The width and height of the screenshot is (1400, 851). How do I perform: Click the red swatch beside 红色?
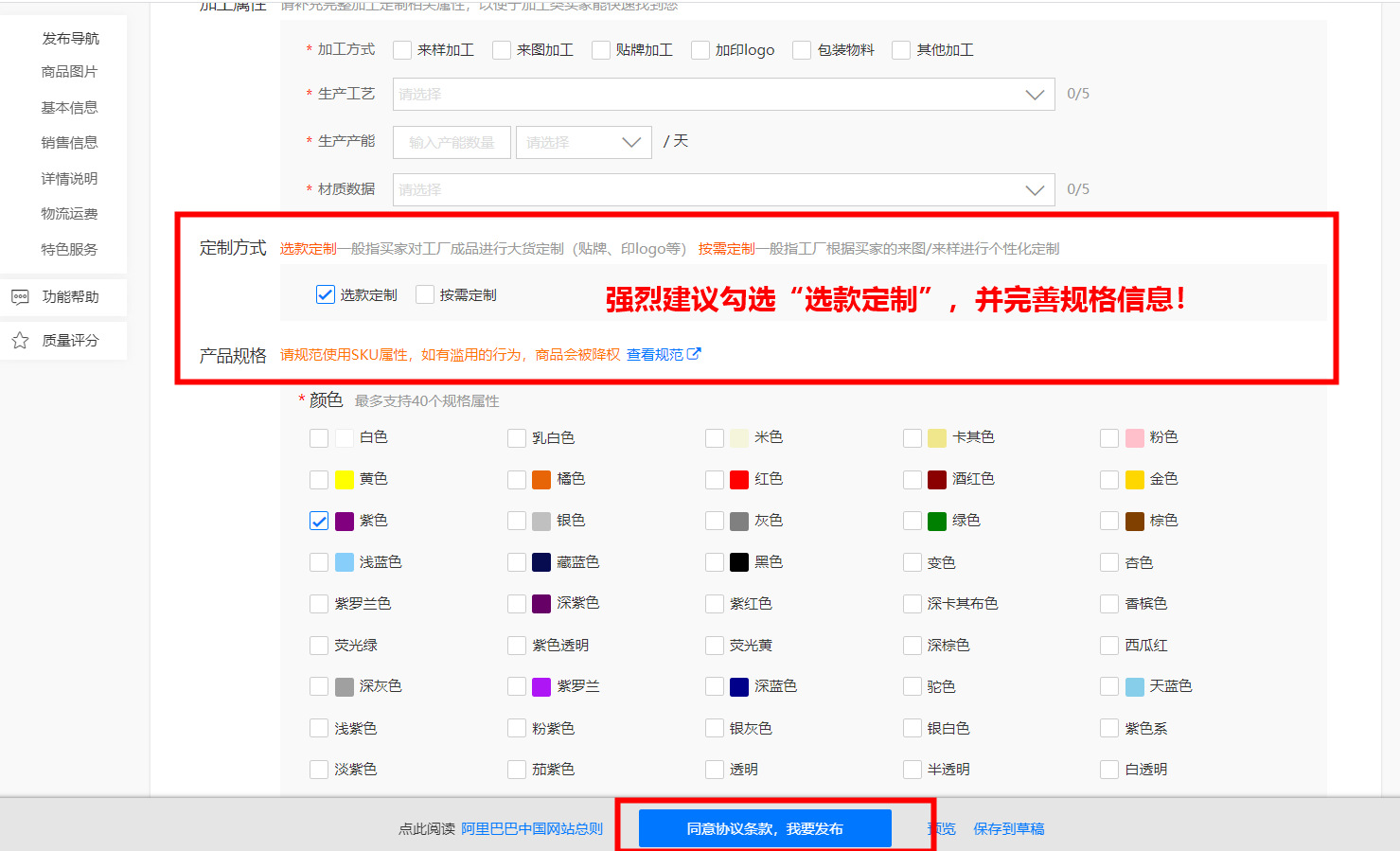click(x=737, y=478)
